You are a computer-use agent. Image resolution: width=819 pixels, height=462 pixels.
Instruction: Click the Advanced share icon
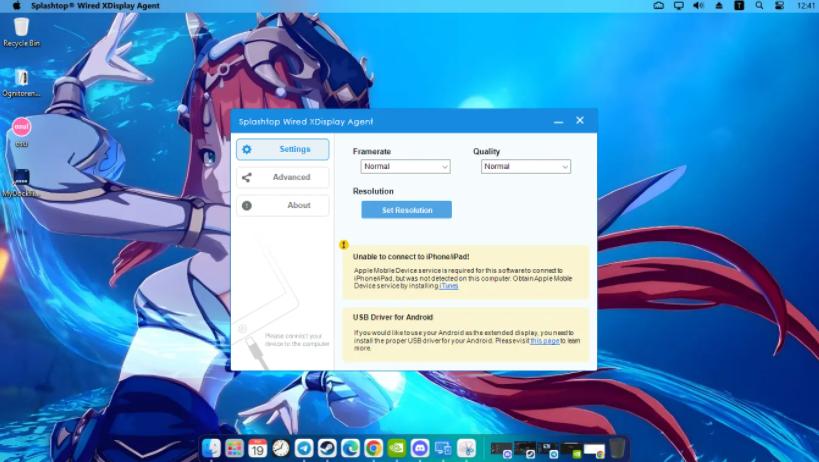pos(247,177)
